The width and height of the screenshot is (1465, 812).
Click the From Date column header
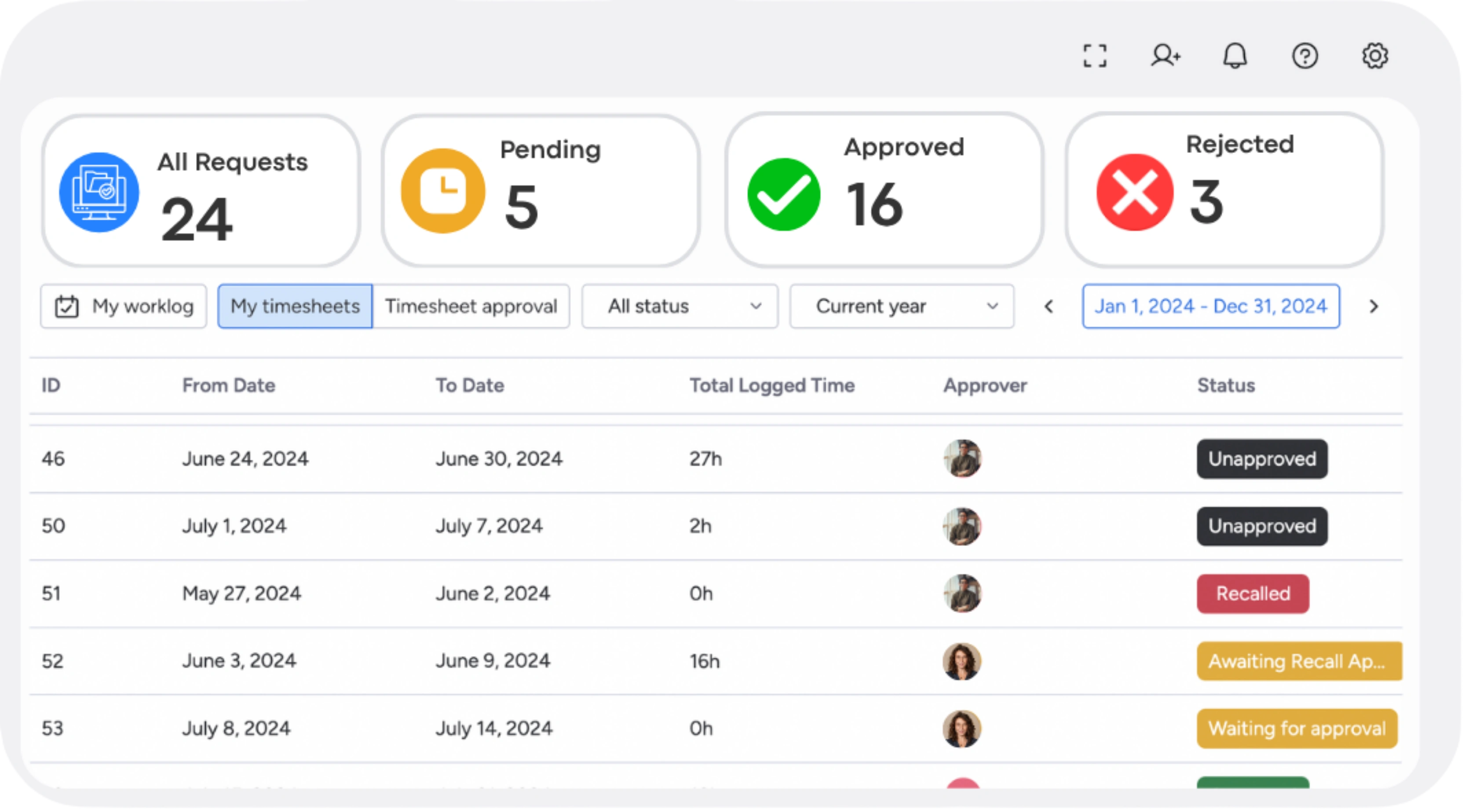229,386
